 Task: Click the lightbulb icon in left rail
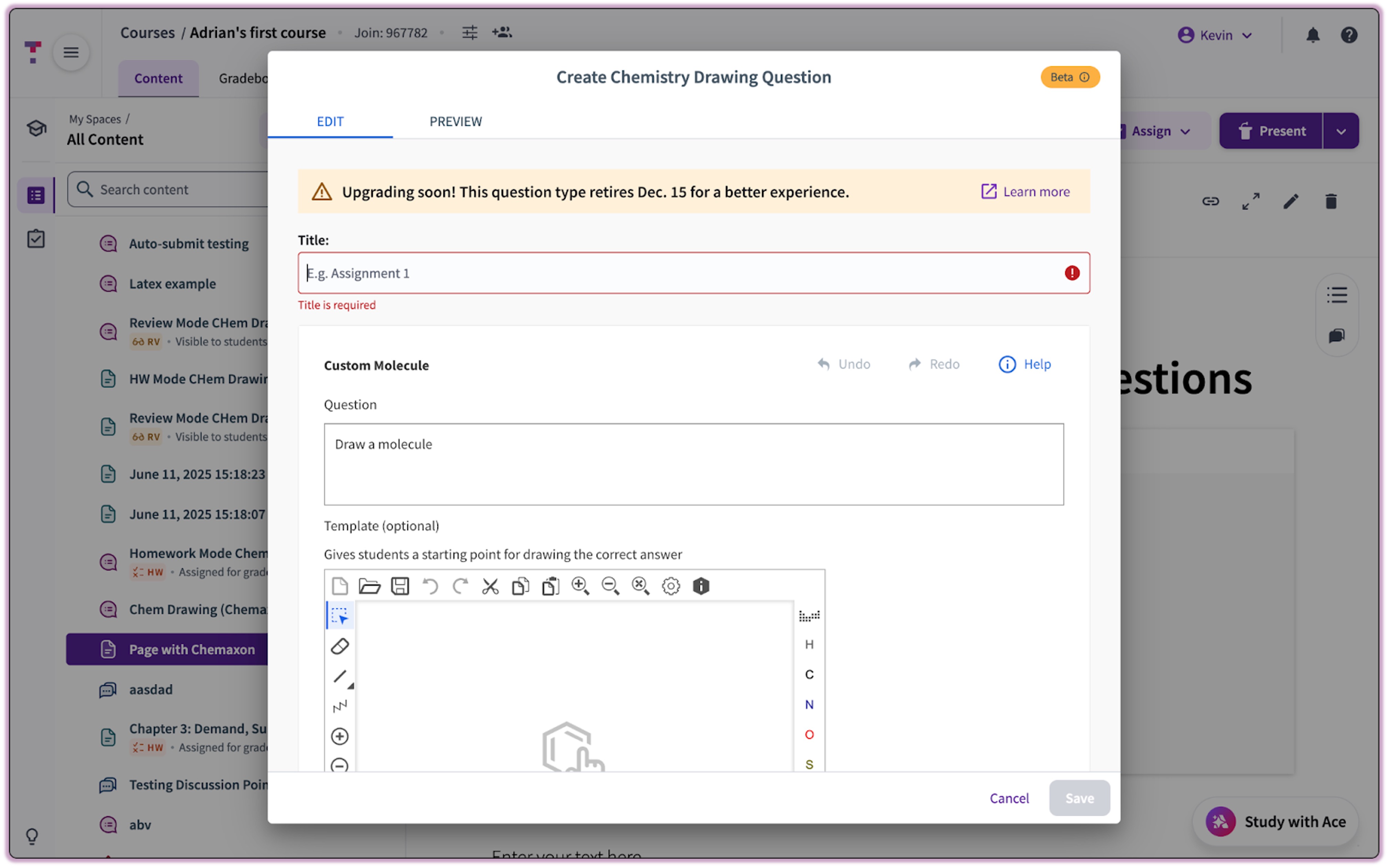click(x=32, y=836)
